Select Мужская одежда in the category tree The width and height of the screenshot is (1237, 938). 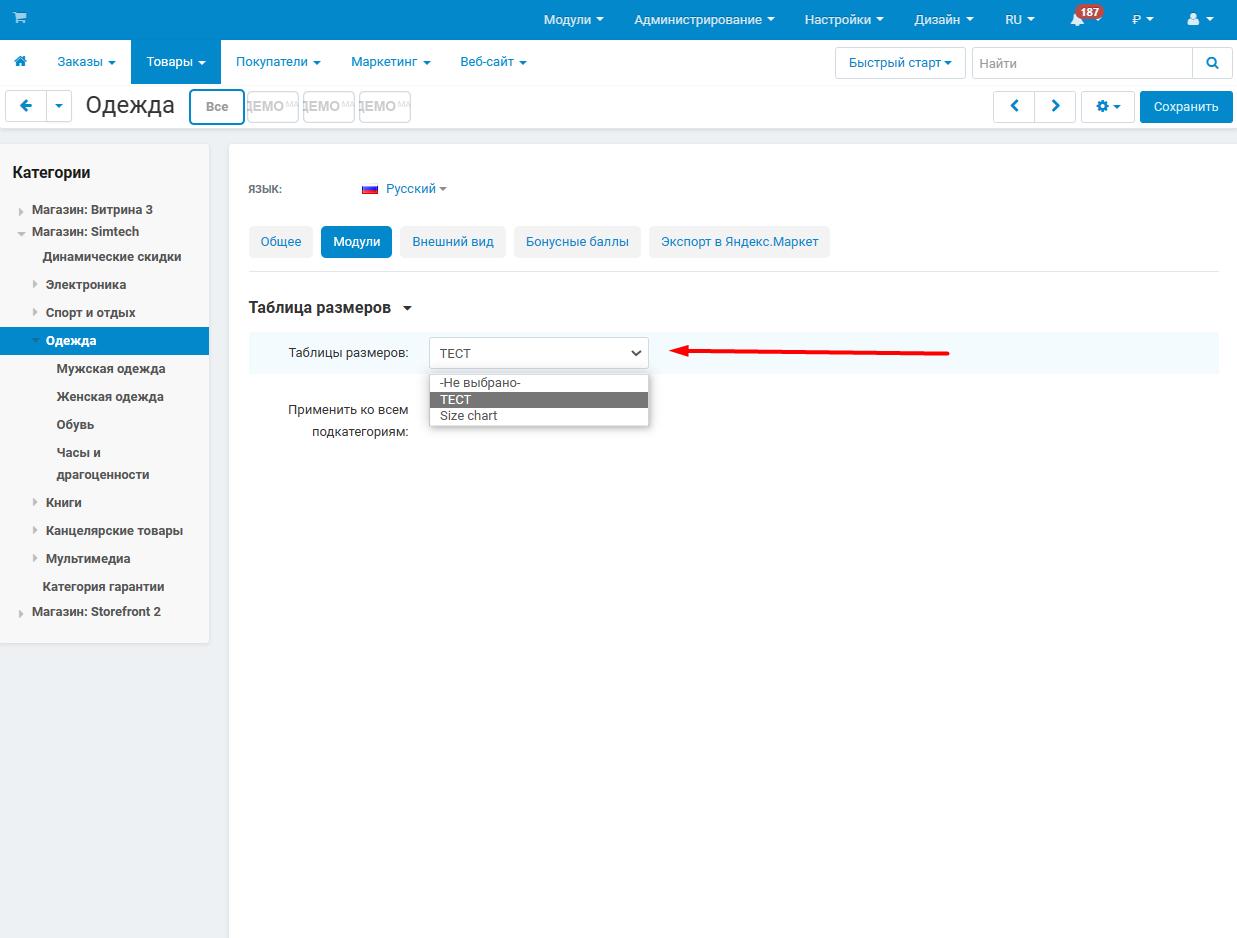click(x=111, y=369)
